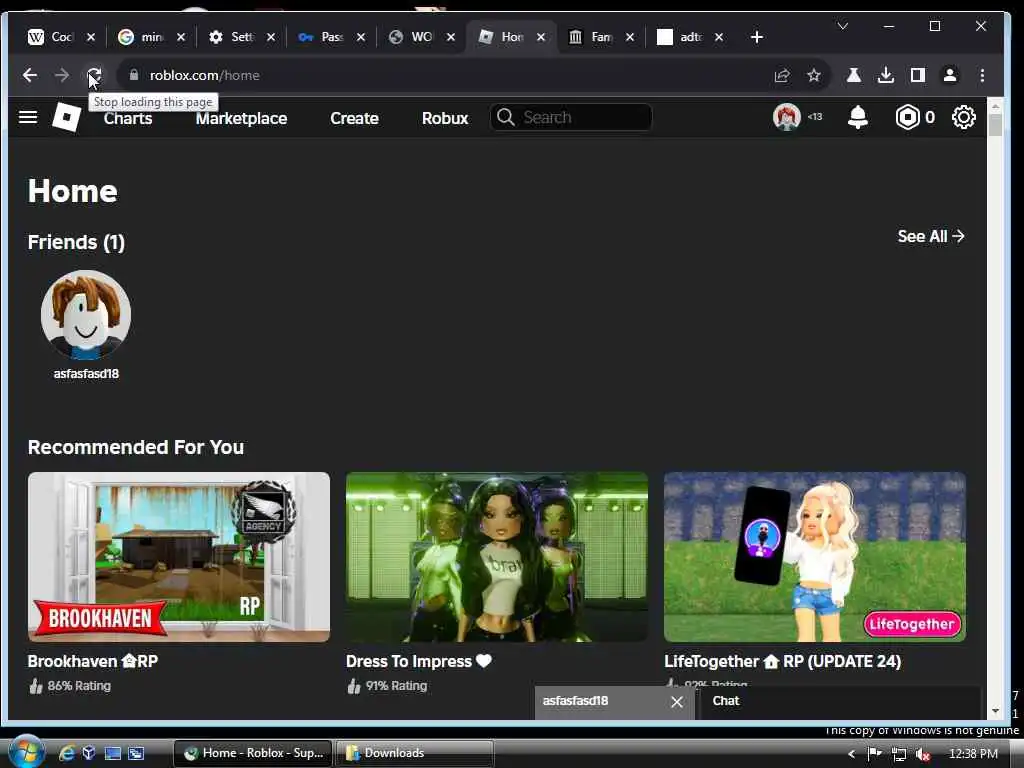Open the Roblox settings gear
This screenshot has width=1024, height=768.
pyautogui.click(x=963, y=118)
